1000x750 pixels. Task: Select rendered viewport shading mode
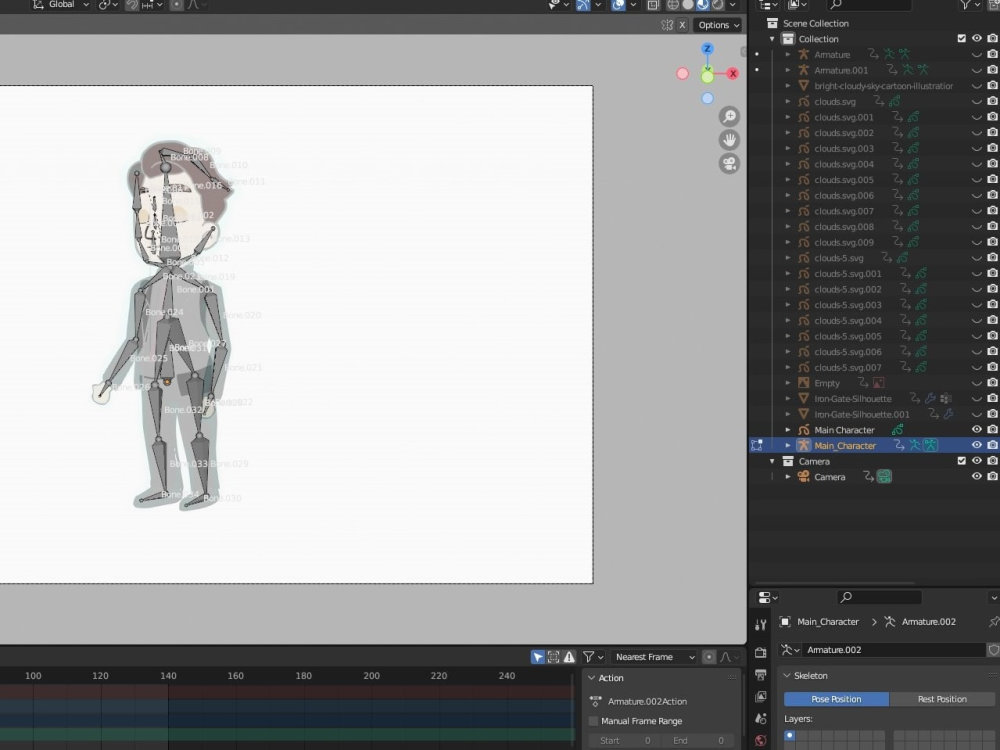coord(717,5)
